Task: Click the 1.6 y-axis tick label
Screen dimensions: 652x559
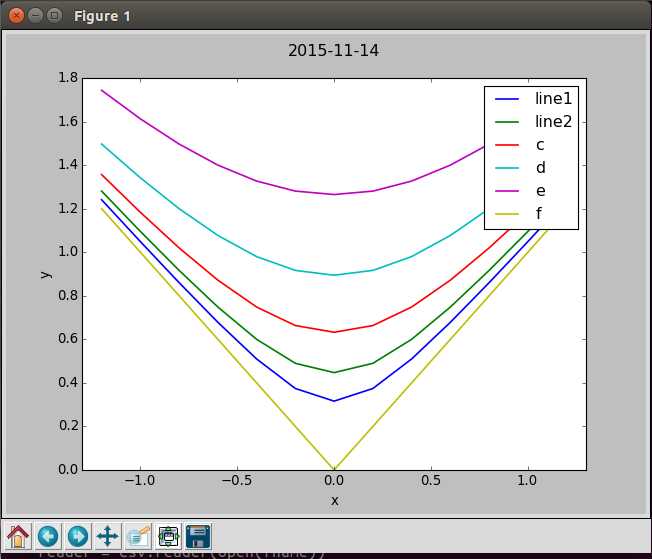Action: (68, 121)
